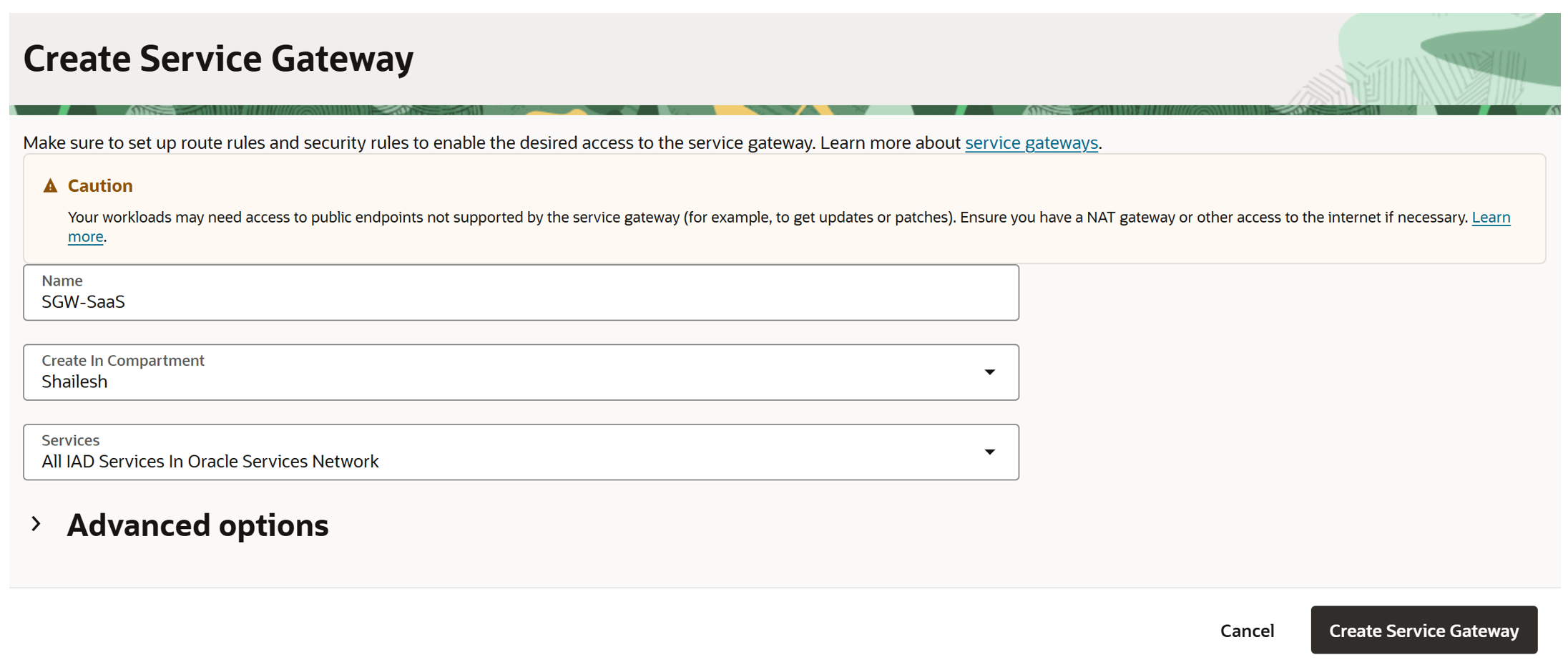
Task: Click the Create In Compartment label
Action: click(x=123, y=360)
